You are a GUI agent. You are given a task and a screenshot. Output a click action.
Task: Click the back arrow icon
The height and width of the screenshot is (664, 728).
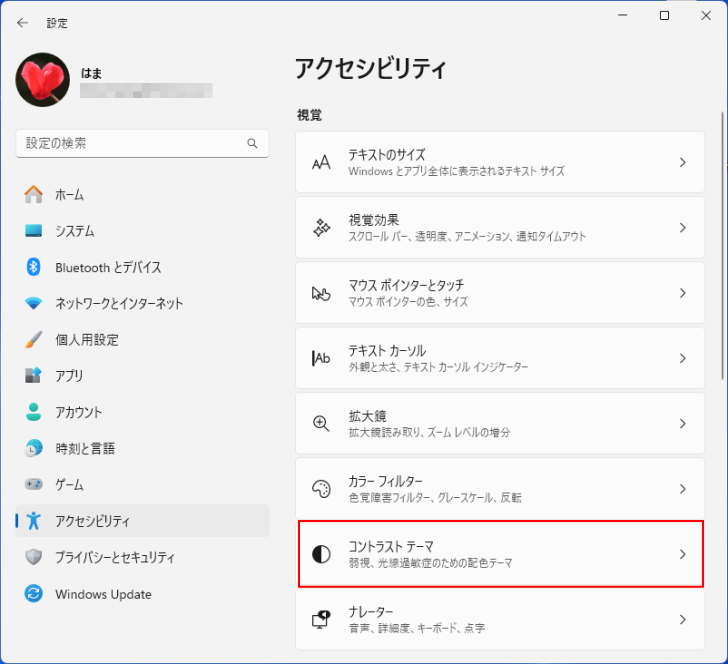22,23
